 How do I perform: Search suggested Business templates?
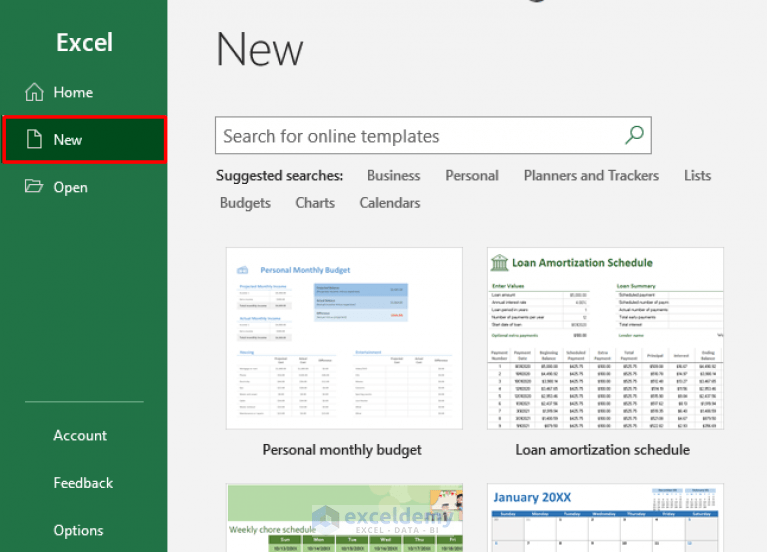click(394, 176)
